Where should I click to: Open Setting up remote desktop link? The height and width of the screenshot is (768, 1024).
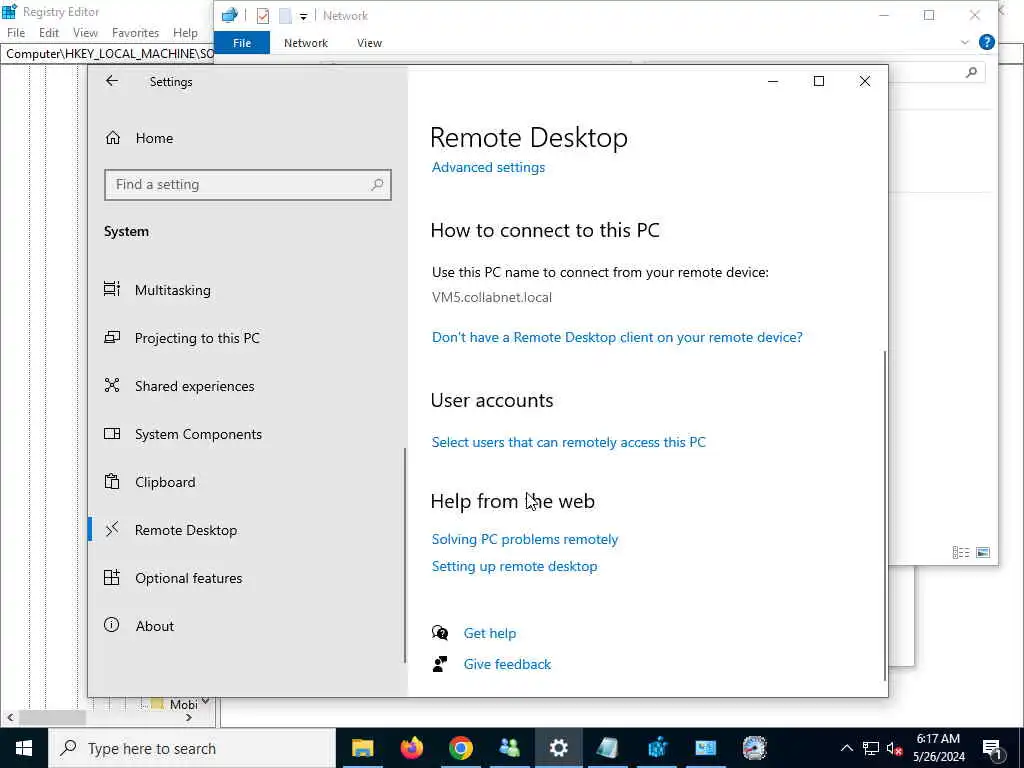click(x=514, y=566)
